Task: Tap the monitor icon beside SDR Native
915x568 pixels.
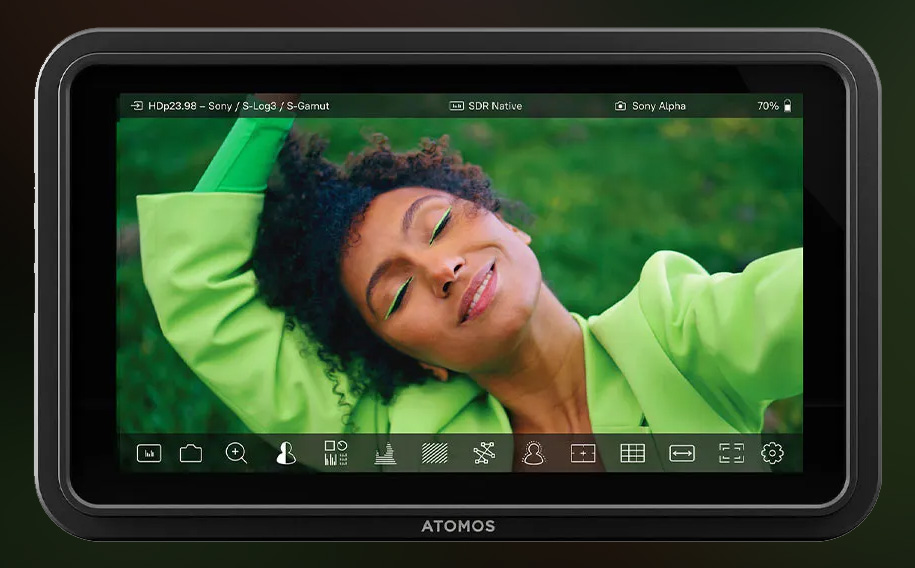Action: pyautogui.click(x=456, y=106)
